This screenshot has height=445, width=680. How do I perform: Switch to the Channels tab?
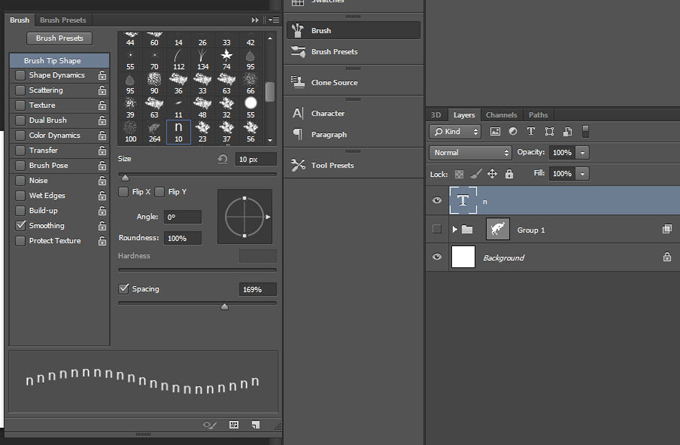point(501,115)
